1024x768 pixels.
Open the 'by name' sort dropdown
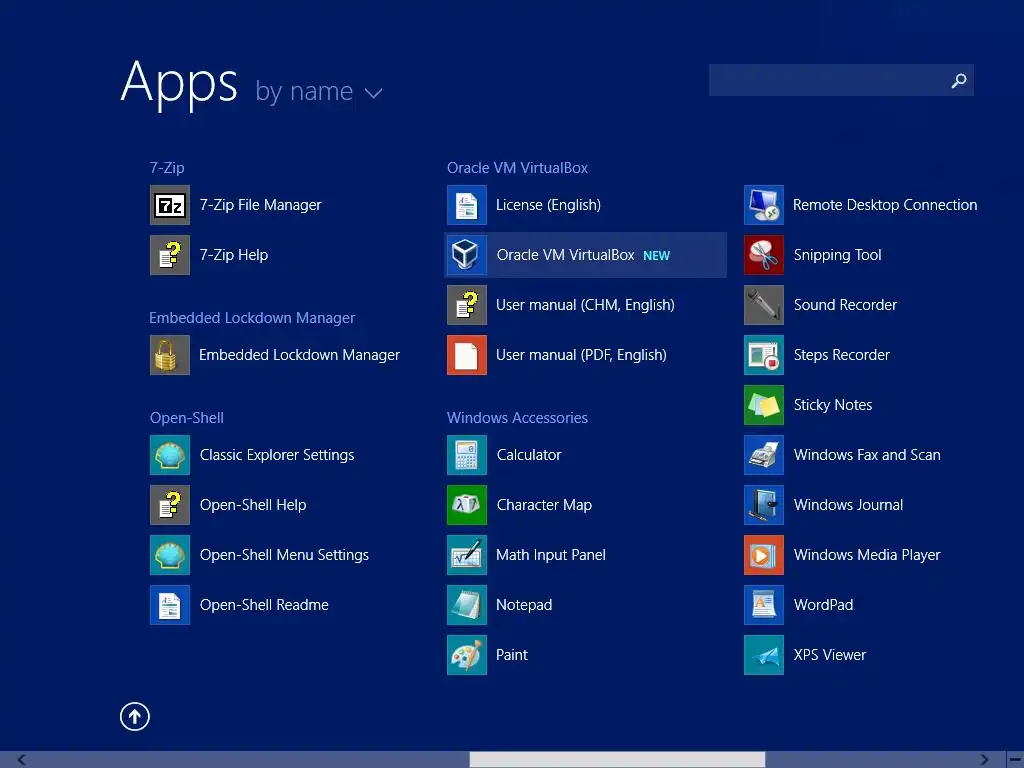pos(318,91)
